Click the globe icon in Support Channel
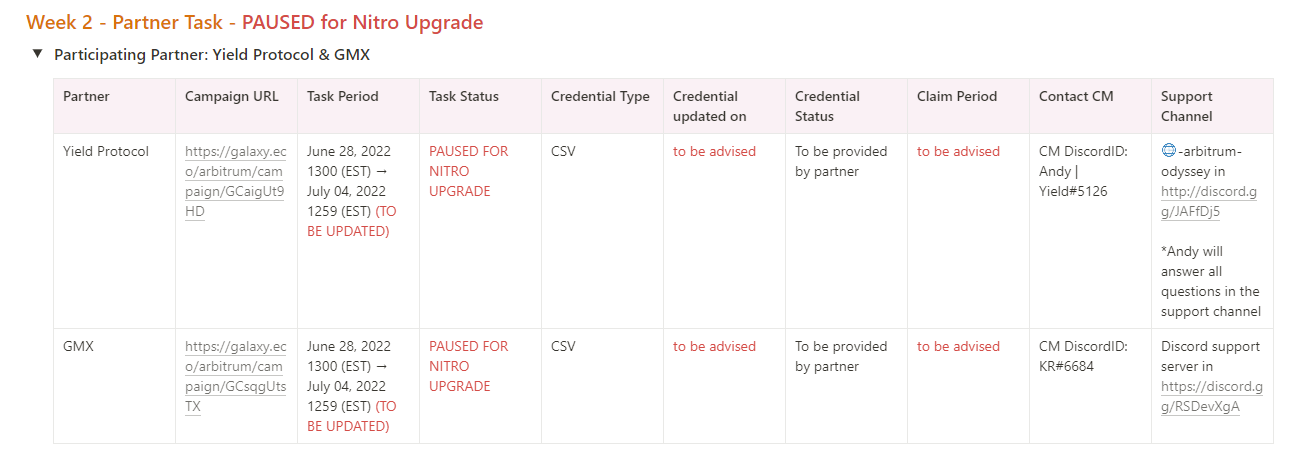Viewport: 1300px width, 467px height. 1168,151
